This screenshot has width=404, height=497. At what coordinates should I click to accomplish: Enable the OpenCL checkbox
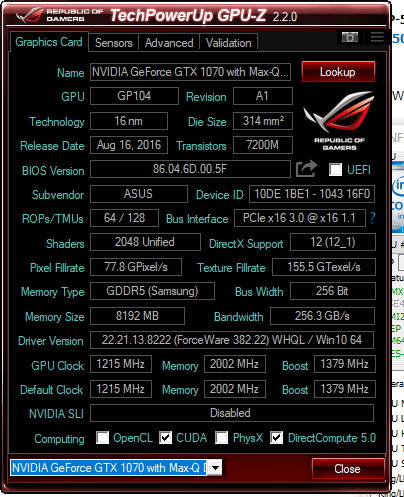point(102,437)
